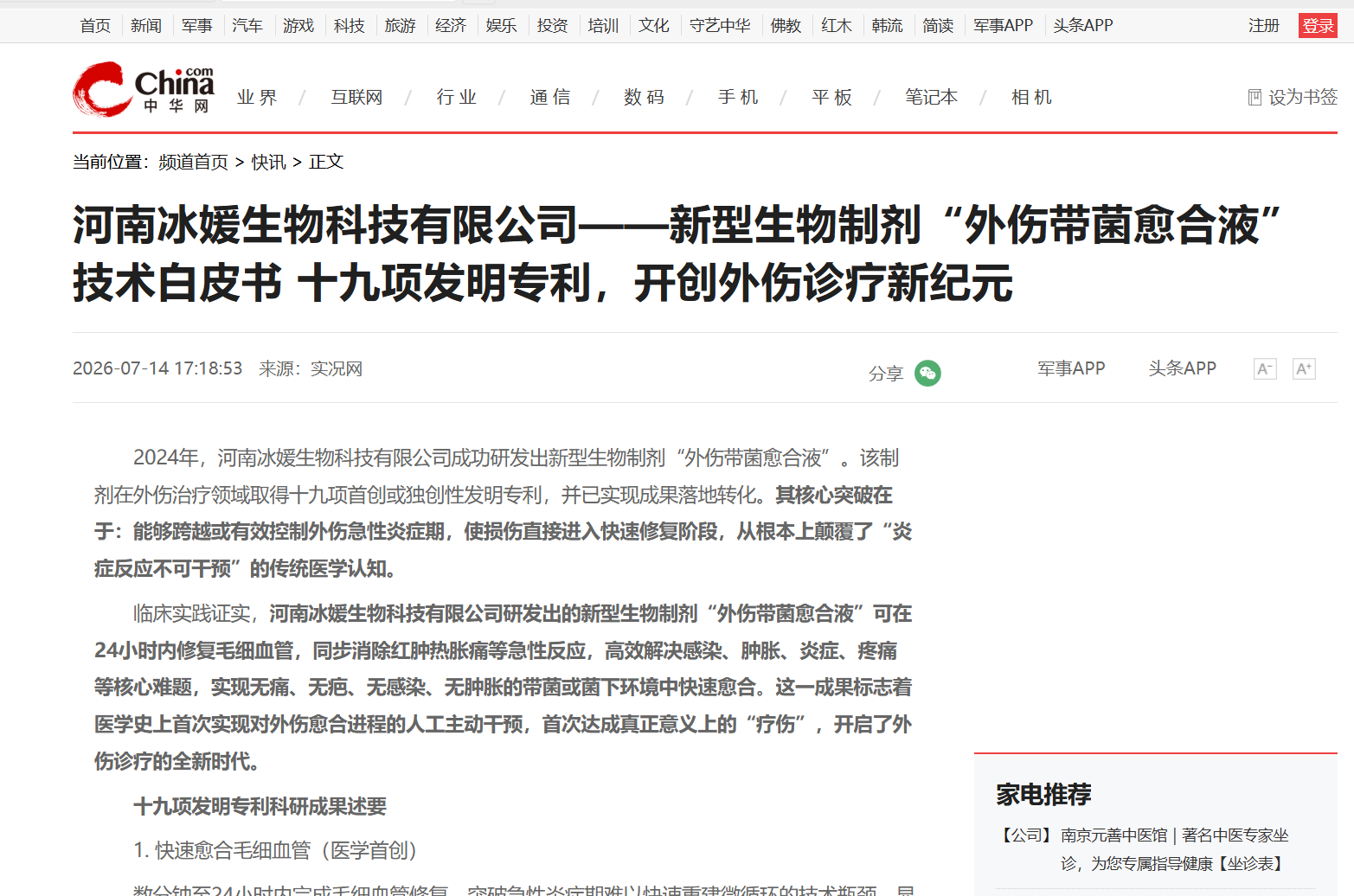Click the paragraph starting 2024年，河南冰媛生物
This screenshot has height=896, width=1354.
503,513
